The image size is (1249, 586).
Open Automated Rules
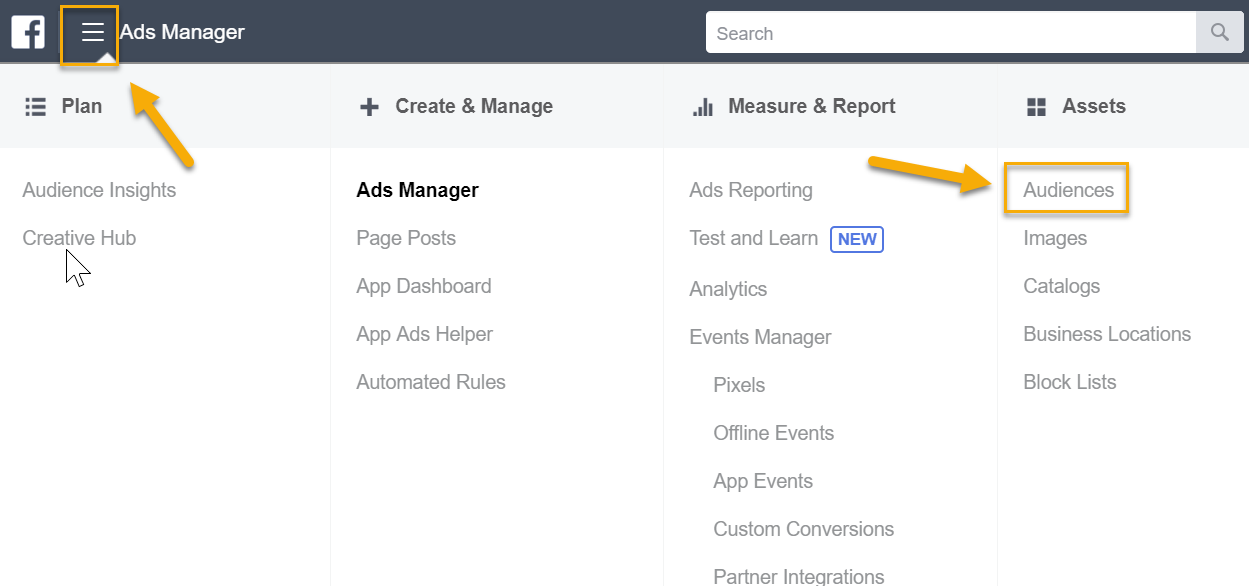(431, 382)
